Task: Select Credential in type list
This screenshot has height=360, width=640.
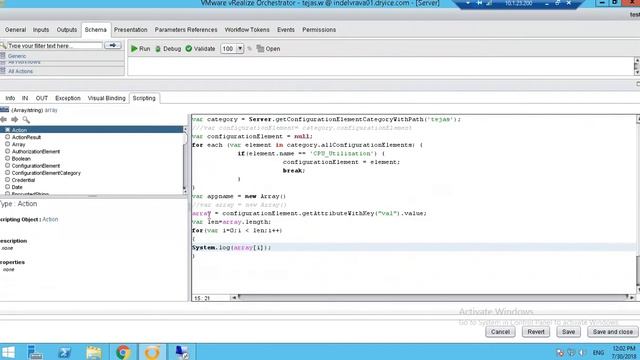Action: tap(23, 180)
